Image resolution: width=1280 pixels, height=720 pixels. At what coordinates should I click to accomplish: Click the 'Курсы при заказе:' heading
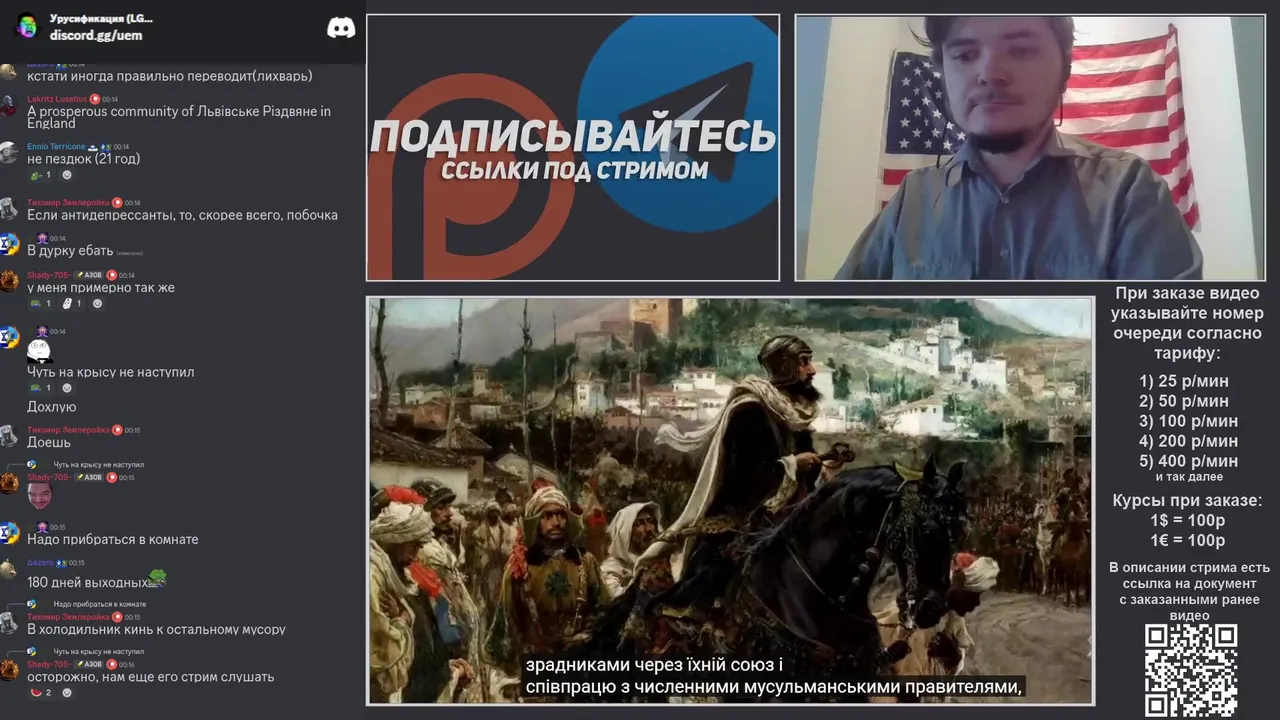pos(1188,501)
